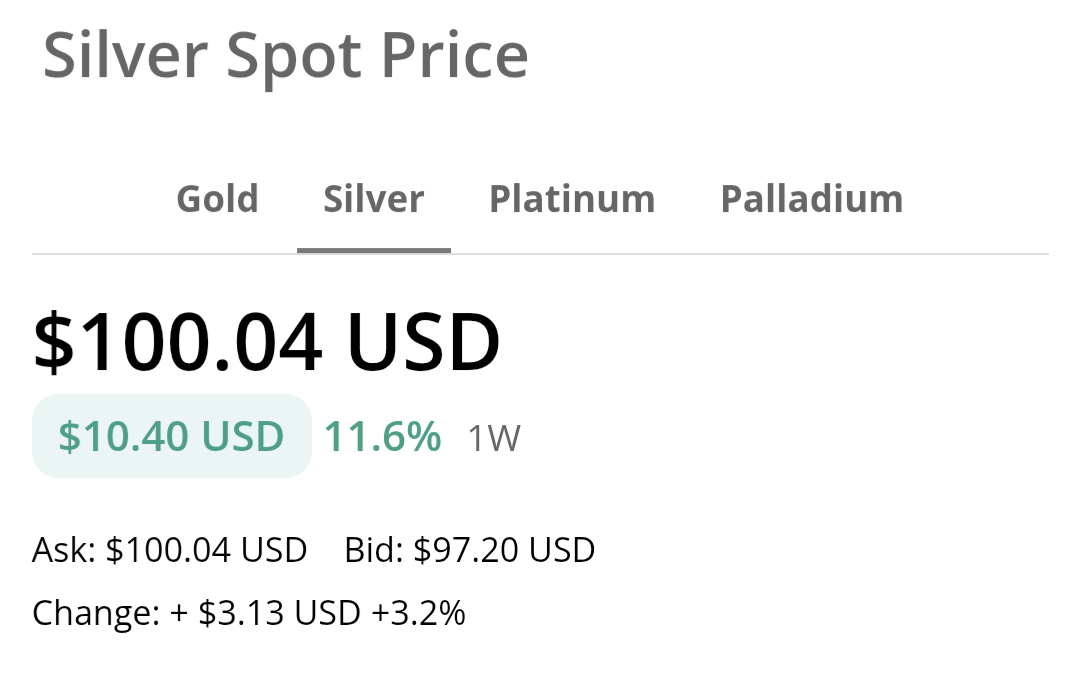Select the Silver tab
The image size is (1080, 674).
click(374, 199)
